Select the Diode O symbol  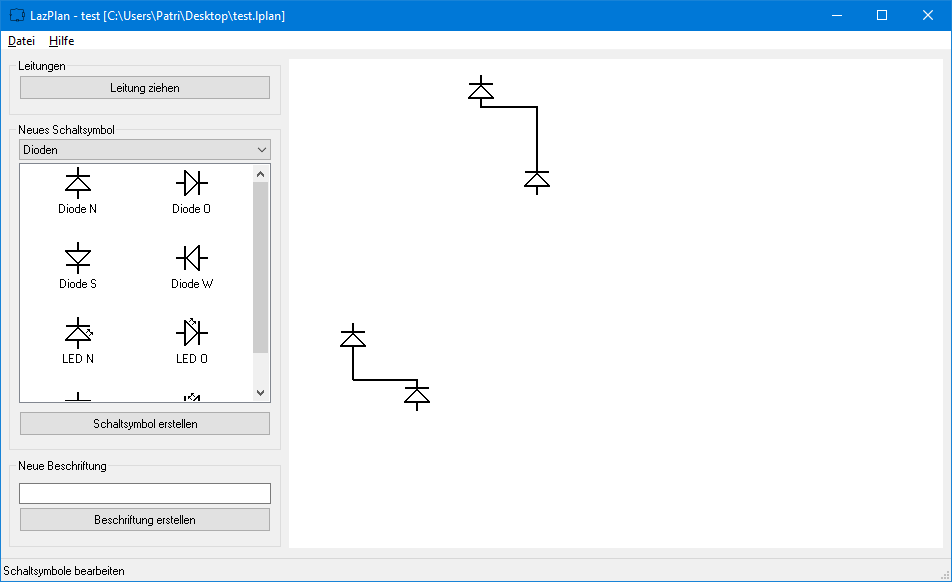click(191, 183)
